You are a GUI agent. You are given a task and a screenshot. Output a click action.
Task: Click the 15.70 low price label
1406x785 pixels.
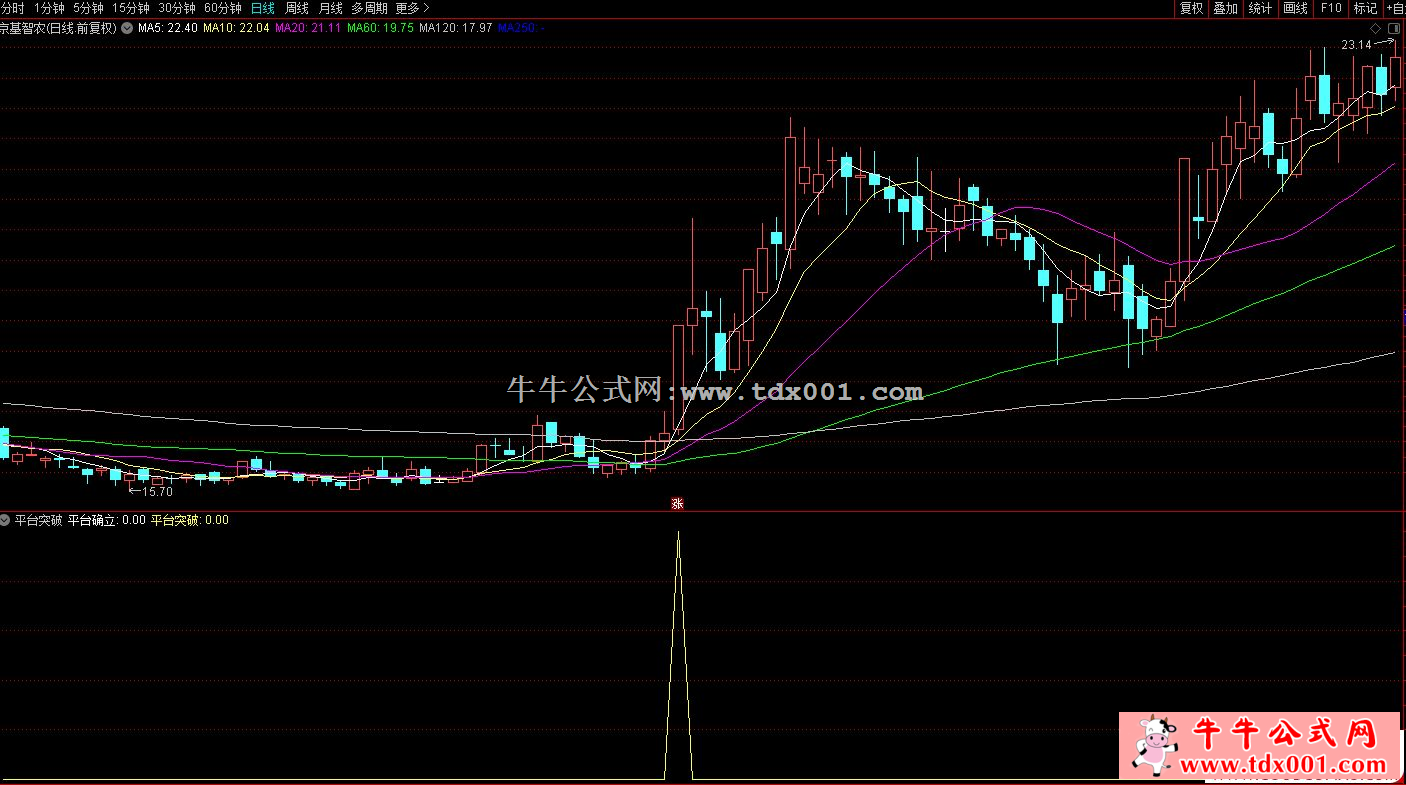coord(158,491)
